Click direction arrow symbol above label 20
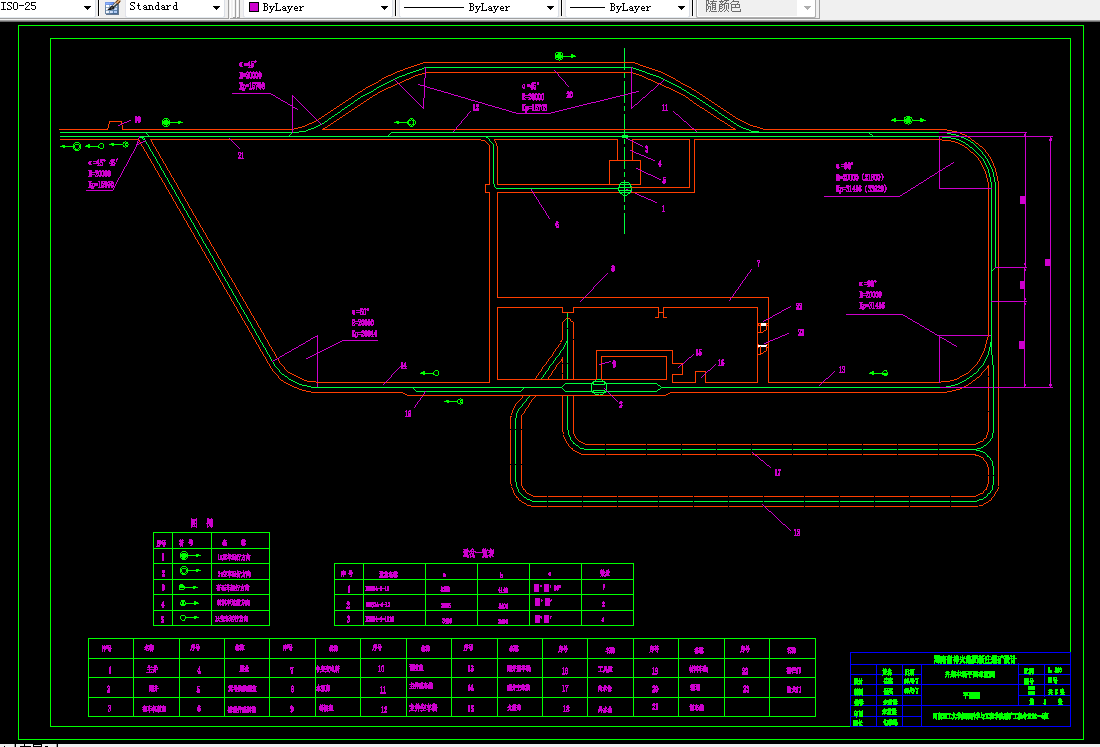This screenshot has width=1100, height=747. (564, 56)
